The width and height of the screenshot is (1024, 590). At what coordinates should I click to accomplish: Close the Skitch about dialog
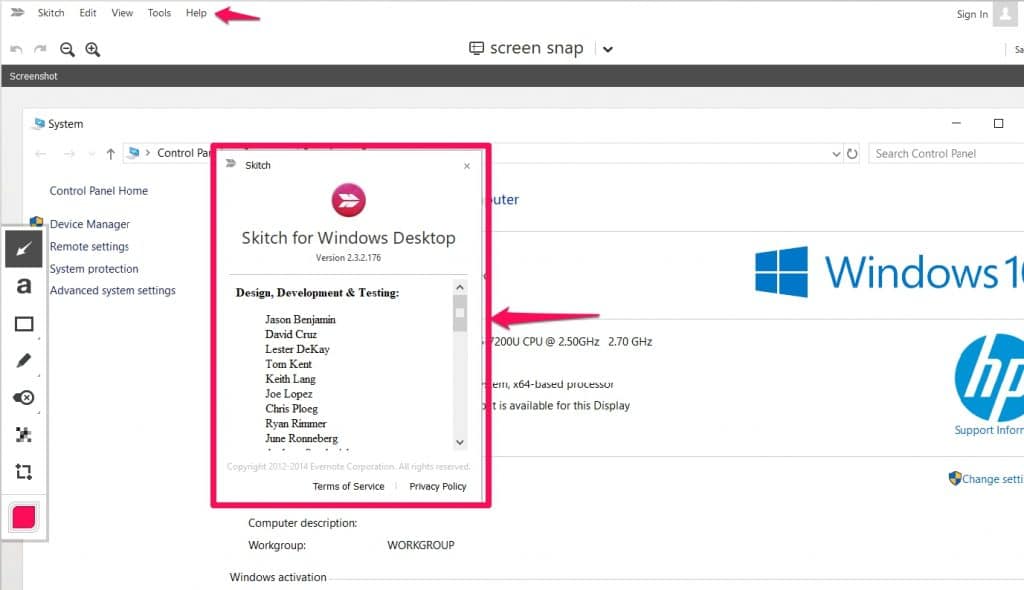click(x=467, y=166)
